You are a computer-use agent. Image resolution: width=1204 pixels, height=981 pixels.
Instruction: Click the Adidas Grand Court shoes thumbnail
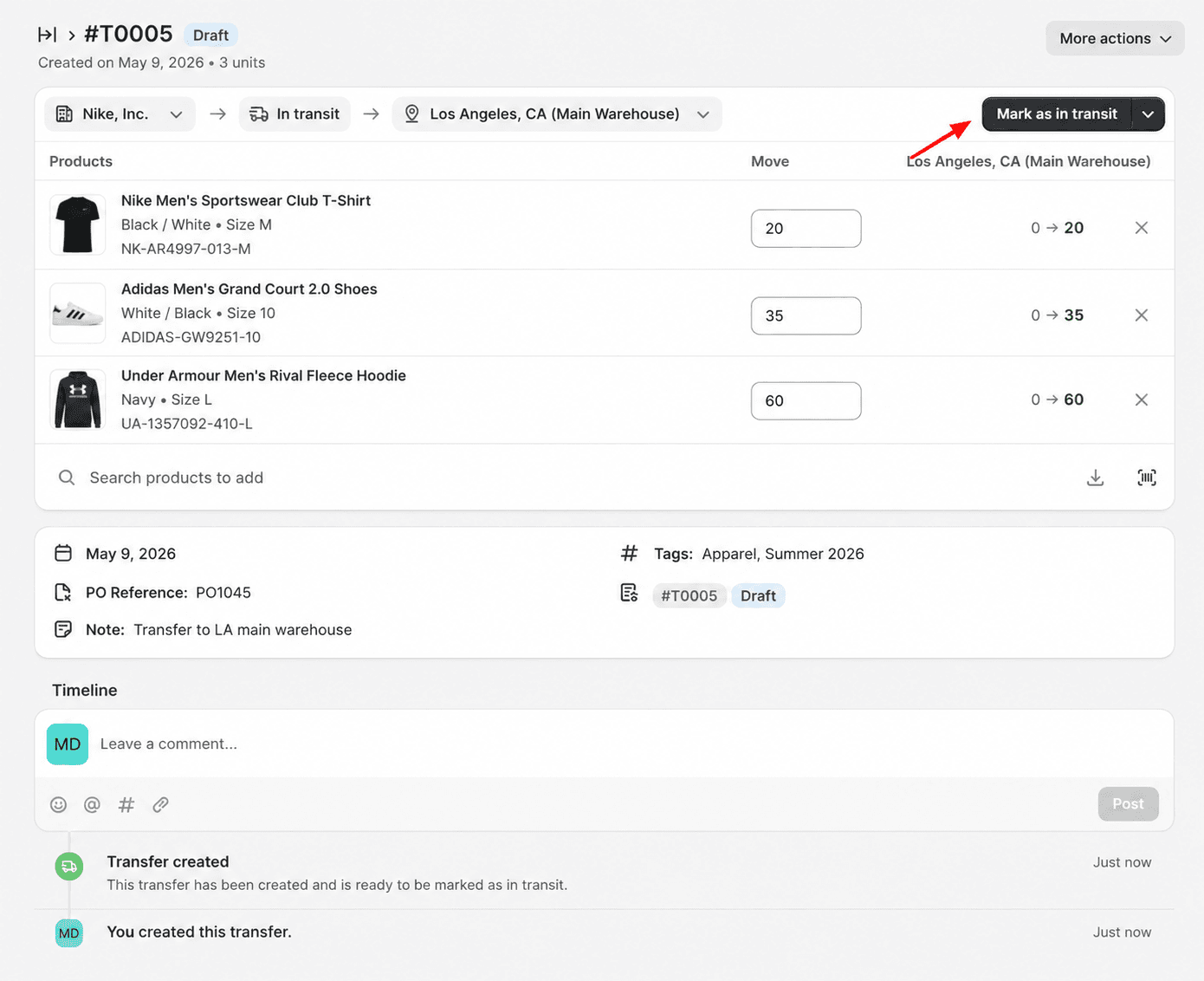(78, 313)
